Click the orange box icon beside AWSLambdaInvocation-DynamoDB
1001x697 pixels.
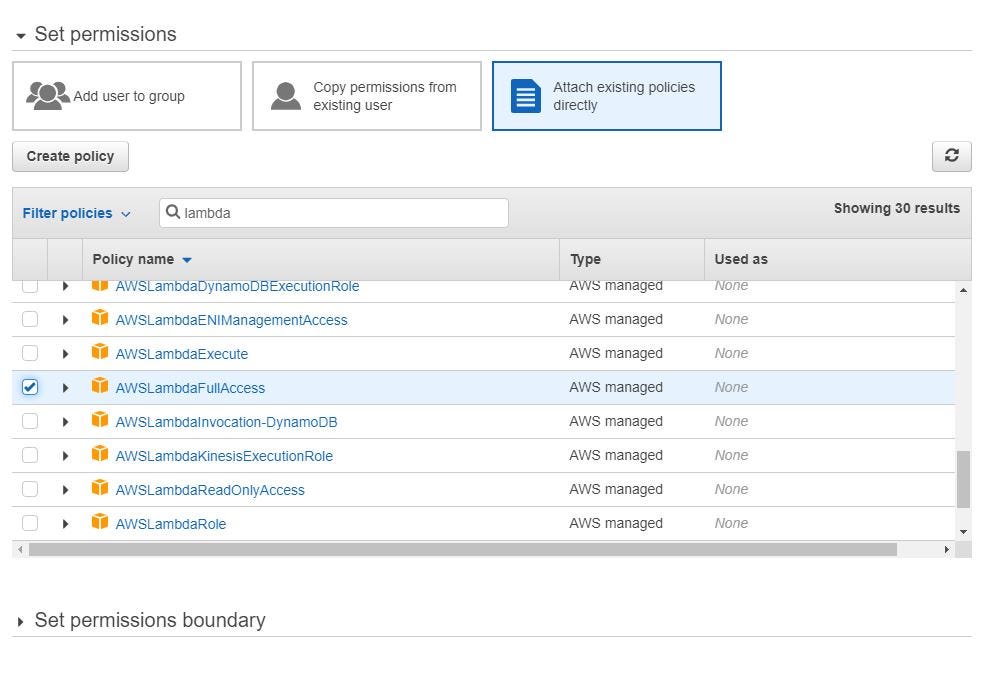pyautogui.click(x=100, y=419)
